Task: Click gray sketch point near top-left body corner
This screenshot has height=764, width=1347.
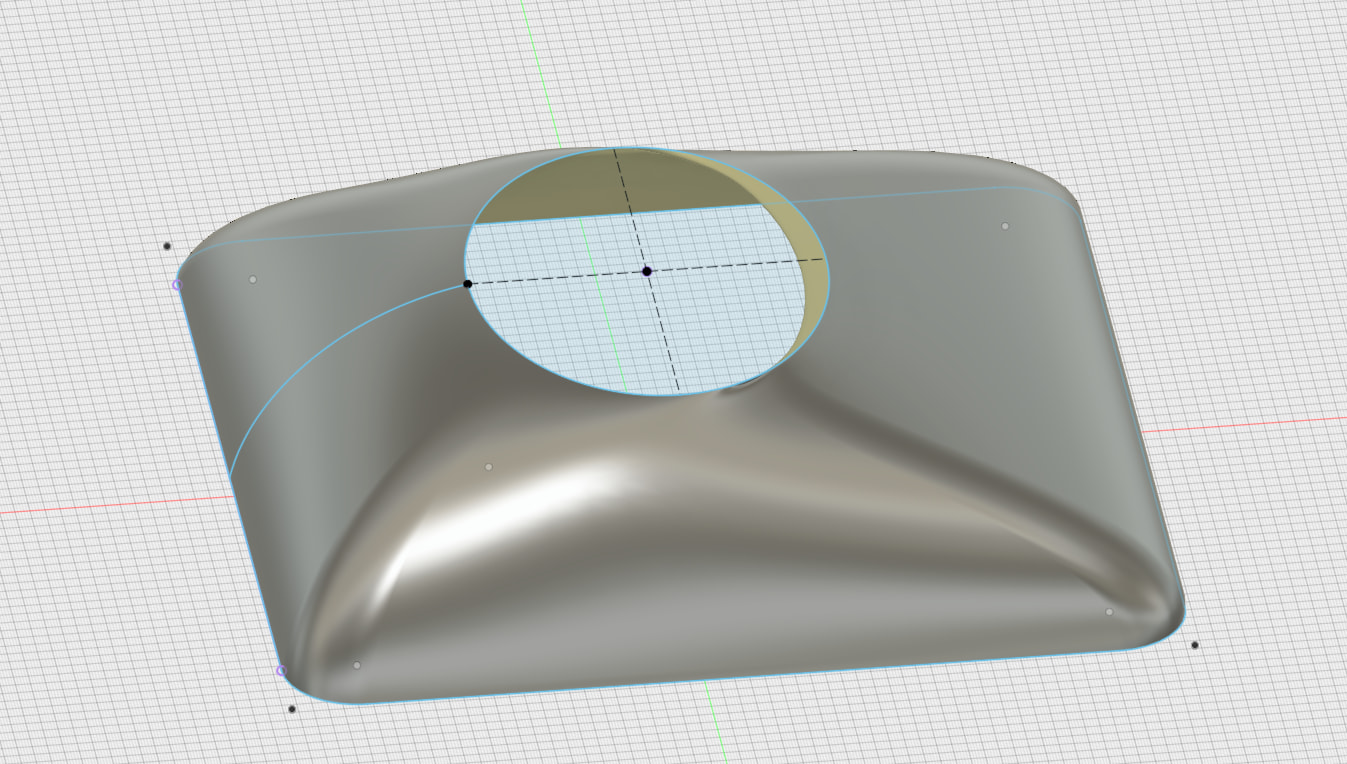Action: (x=252, y=279)
